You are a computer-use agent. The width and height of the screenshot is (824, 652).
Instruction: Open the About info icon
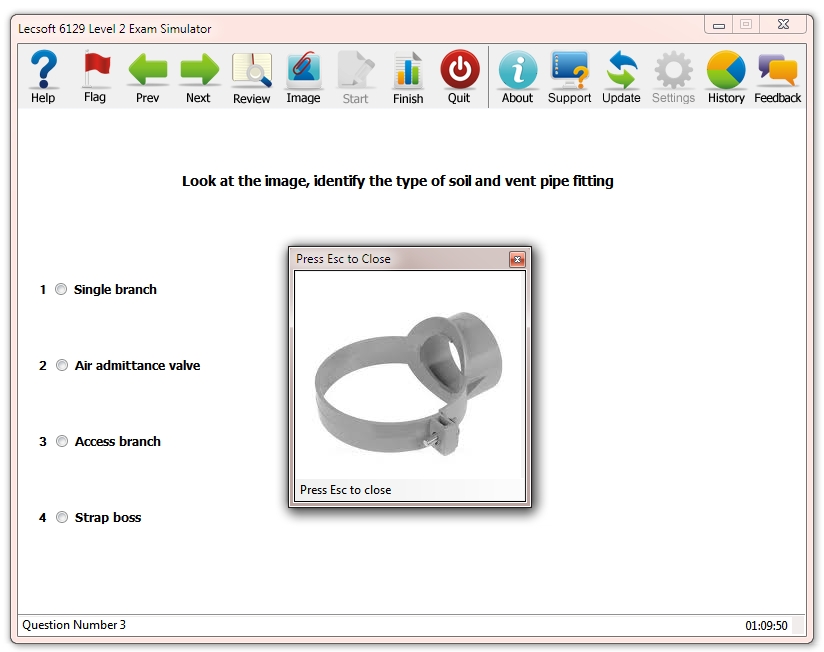[517, 77]
